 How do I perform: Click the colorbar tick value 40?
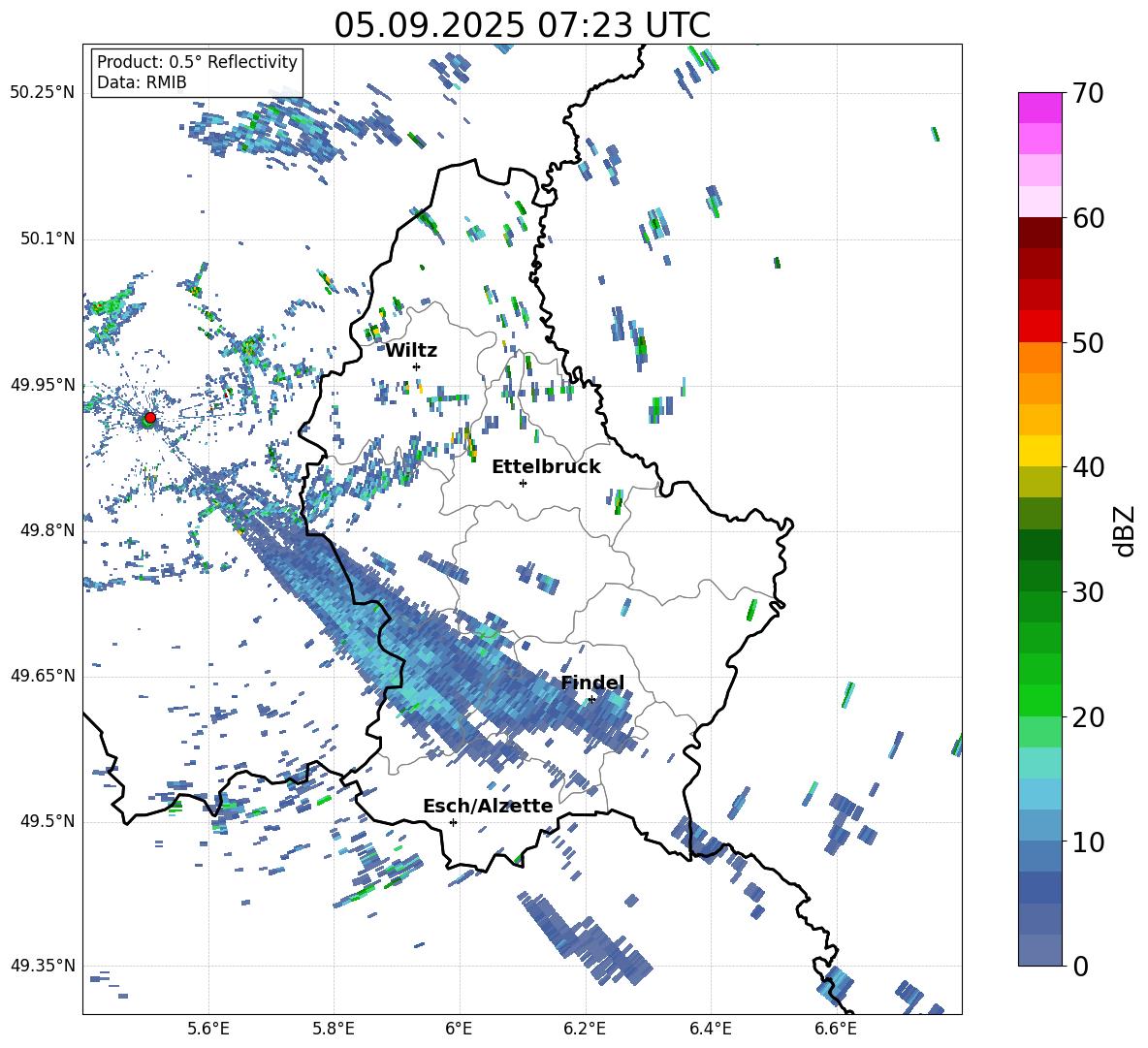click(x=1088, y=467)
